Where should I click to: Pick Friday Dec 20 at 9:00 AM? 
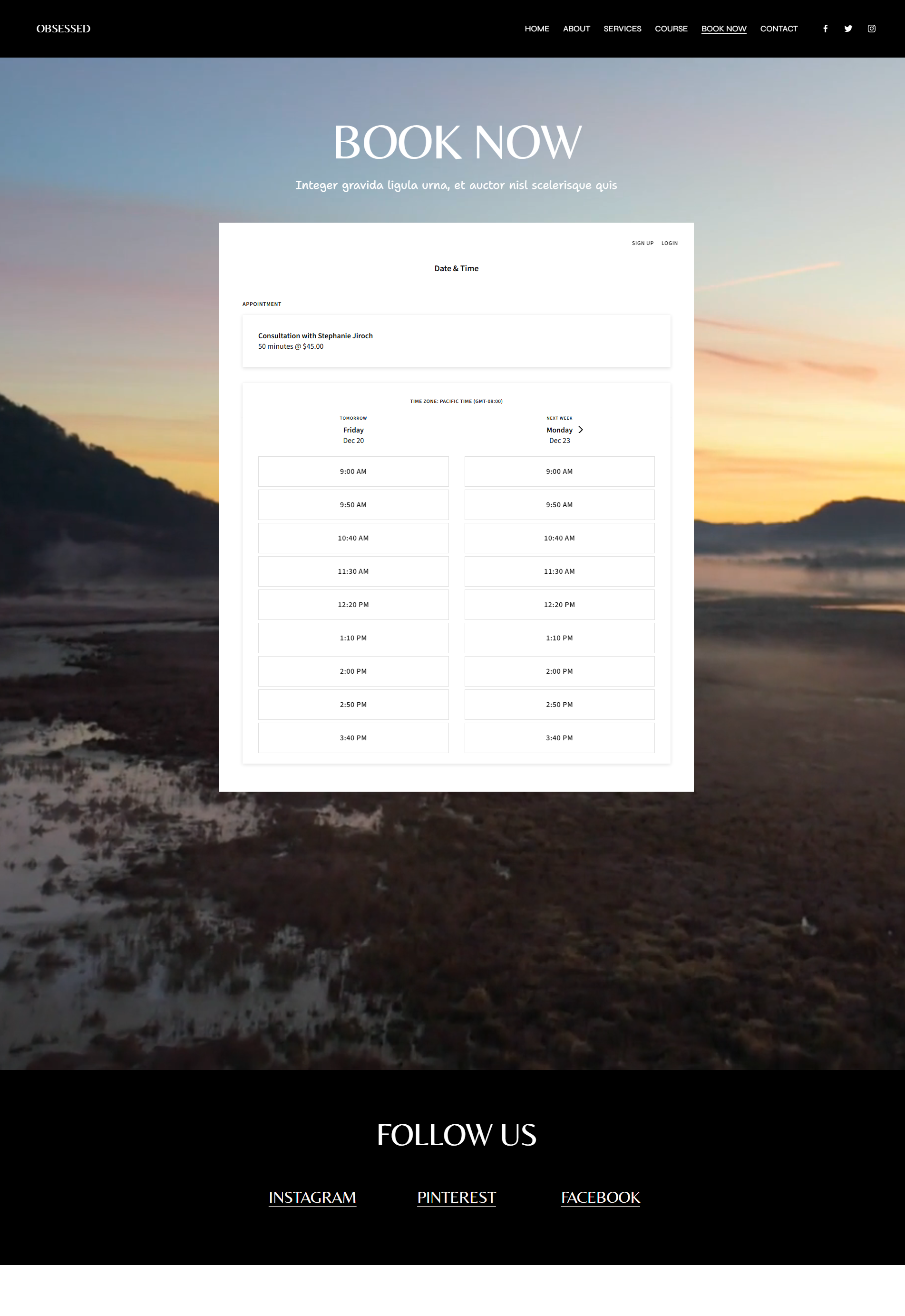tap(353, 471)
